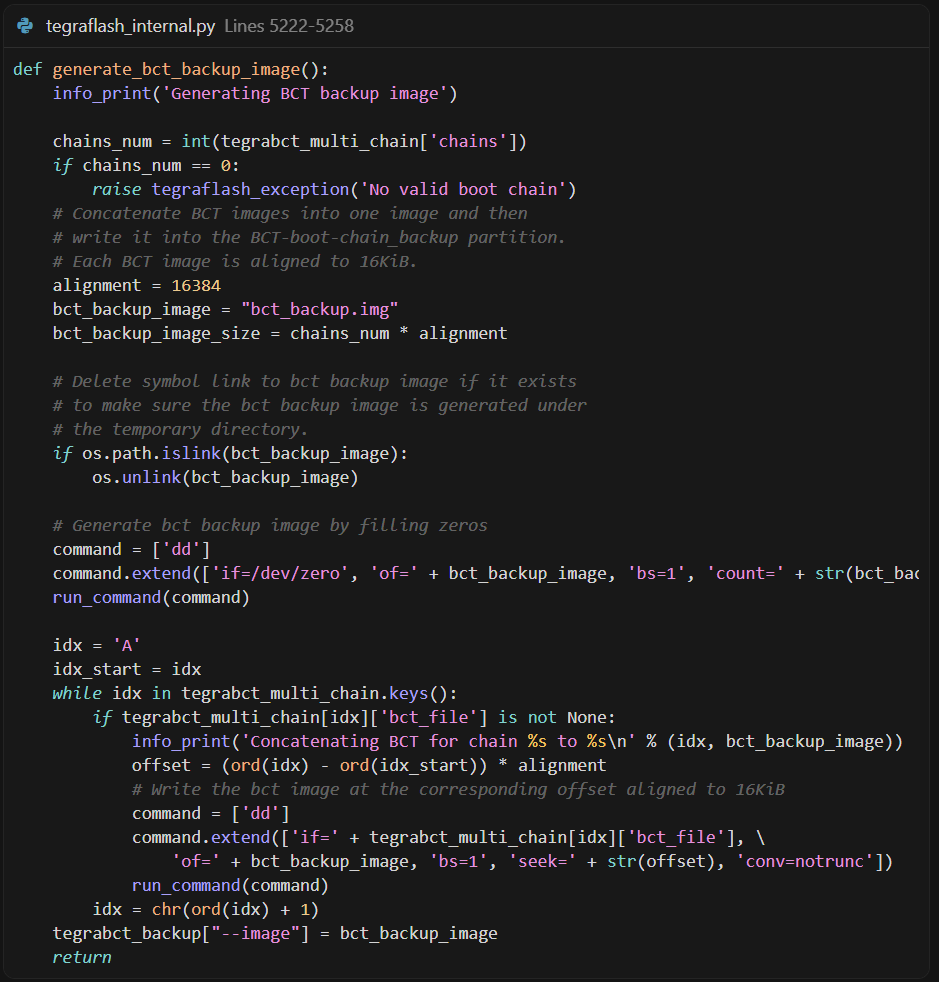This screenshot has width=939, height=982.
Task: Click the final return keyword
Action: [x=82, y=958]
